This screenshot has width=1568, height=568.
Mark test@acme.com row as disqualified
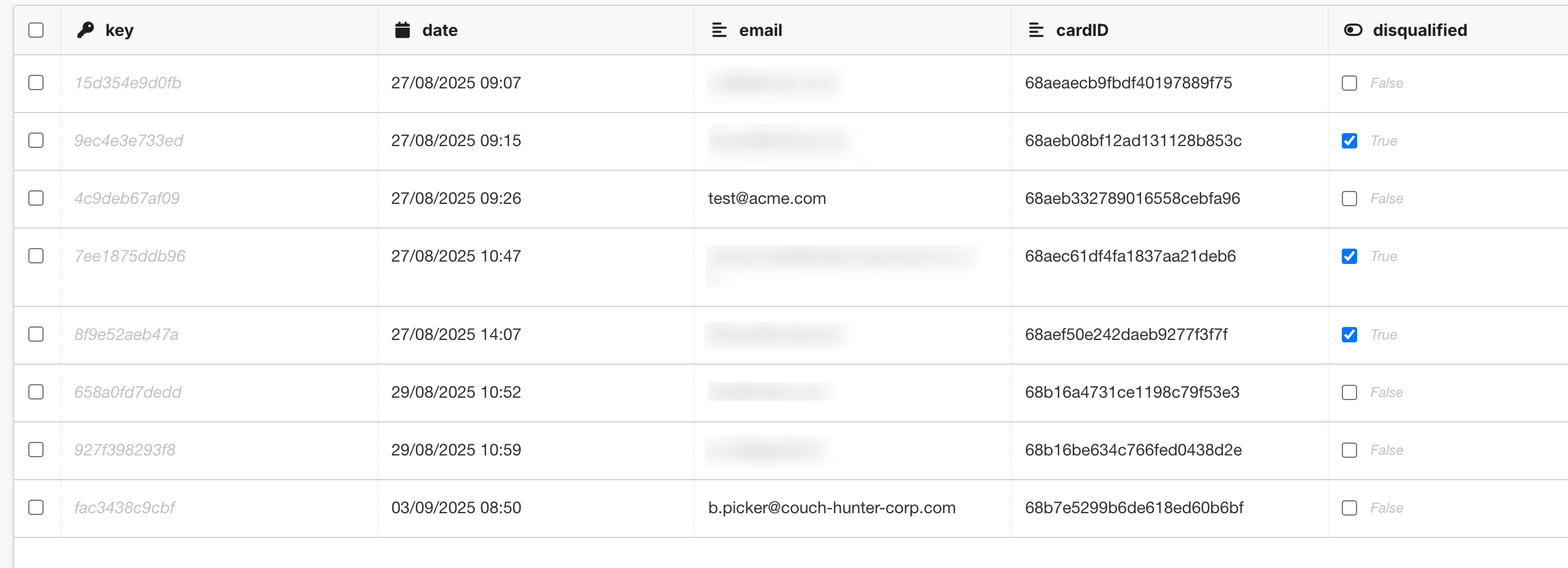click(x=1349, y=199)
